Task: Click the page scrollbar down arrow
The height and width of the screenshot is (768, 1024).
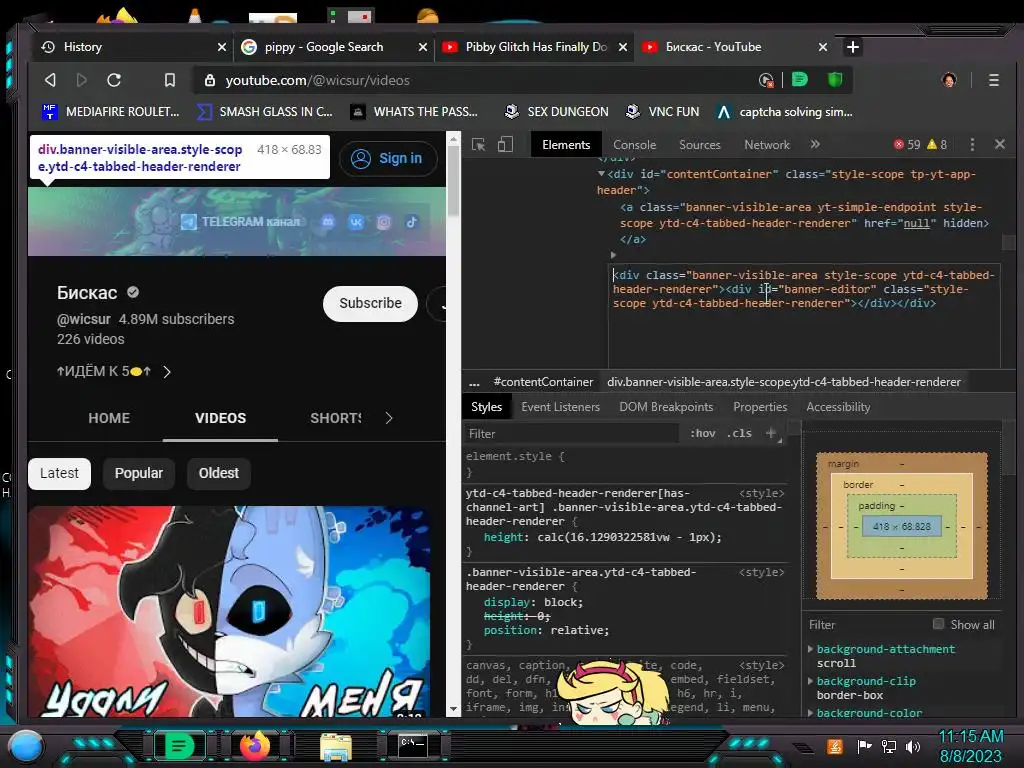Action: tap(454, 709)
